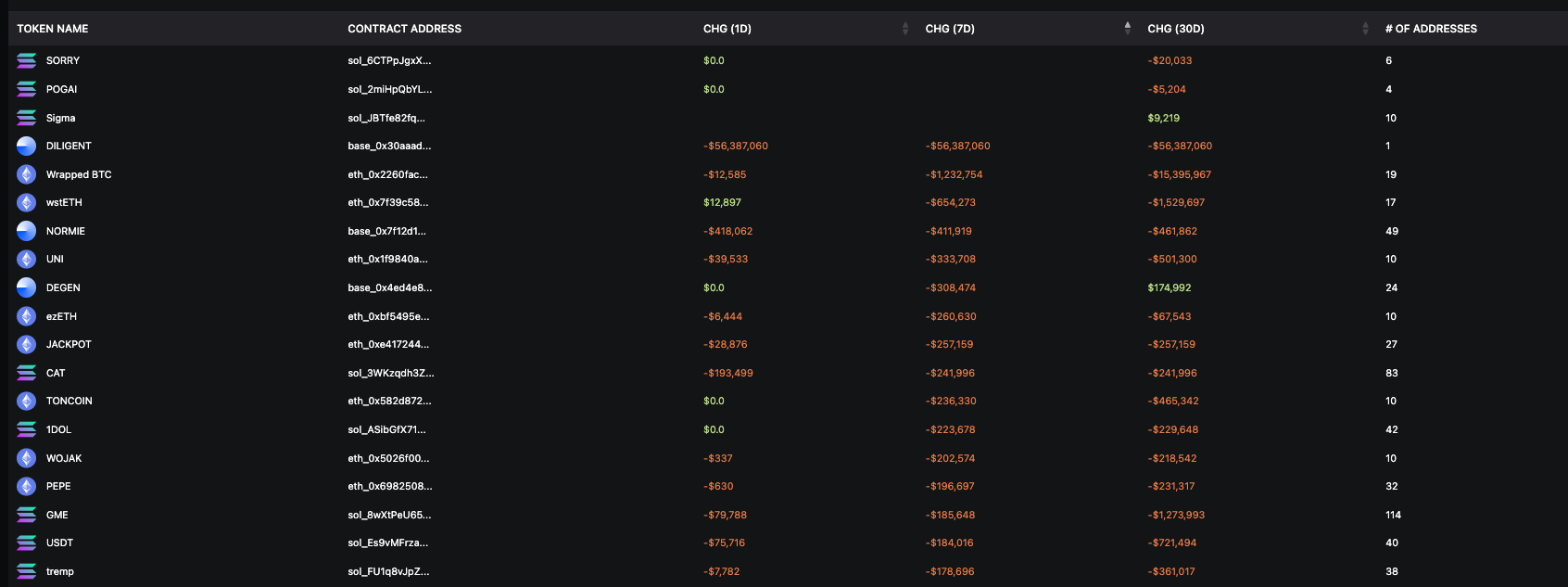Click contract address base_0x7f12d1...
Screen dimensions: 1568x587
[x=386, y=231]
